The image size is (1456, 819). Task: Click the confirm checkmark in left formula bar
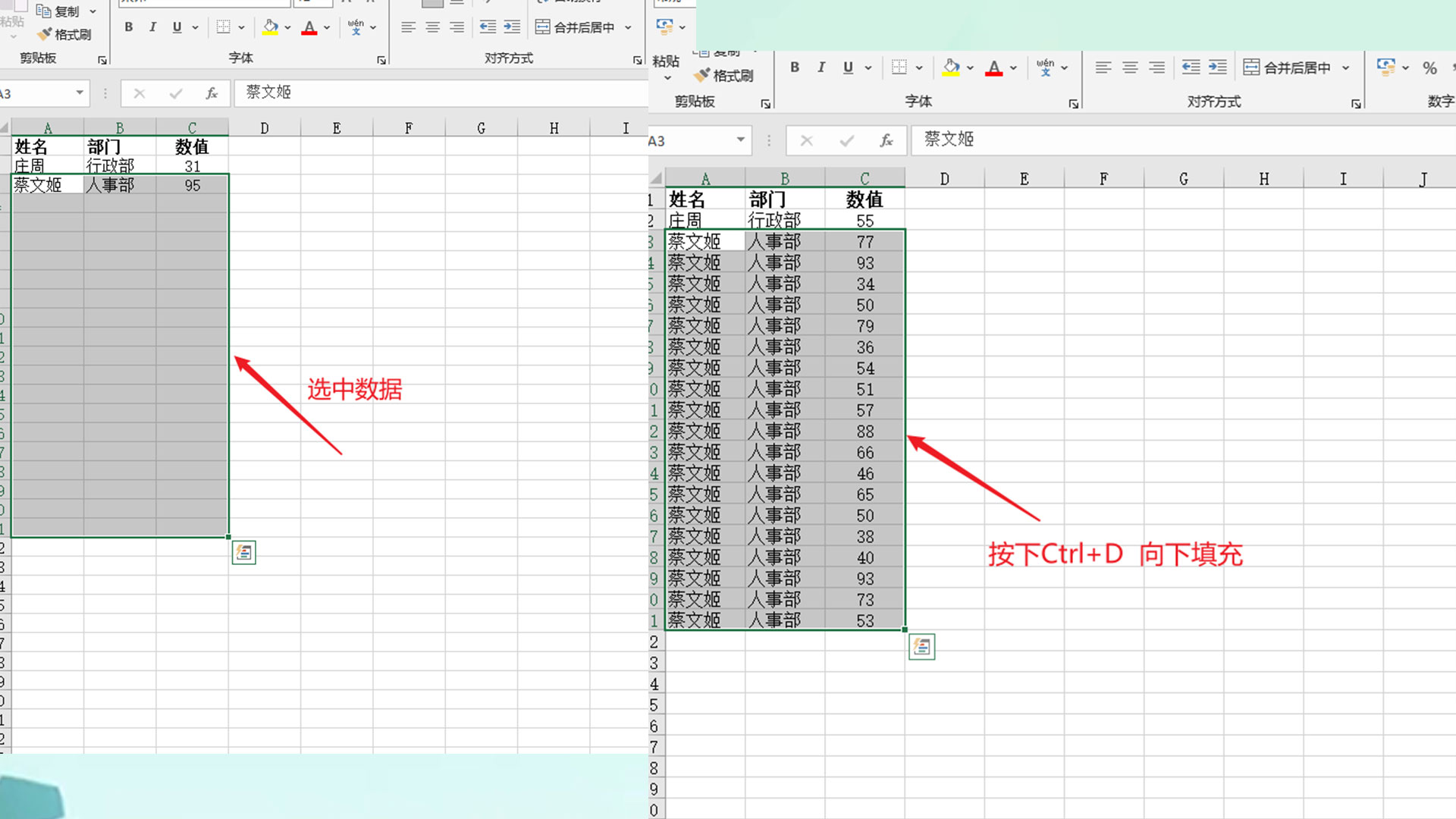(x=176, y=93)
